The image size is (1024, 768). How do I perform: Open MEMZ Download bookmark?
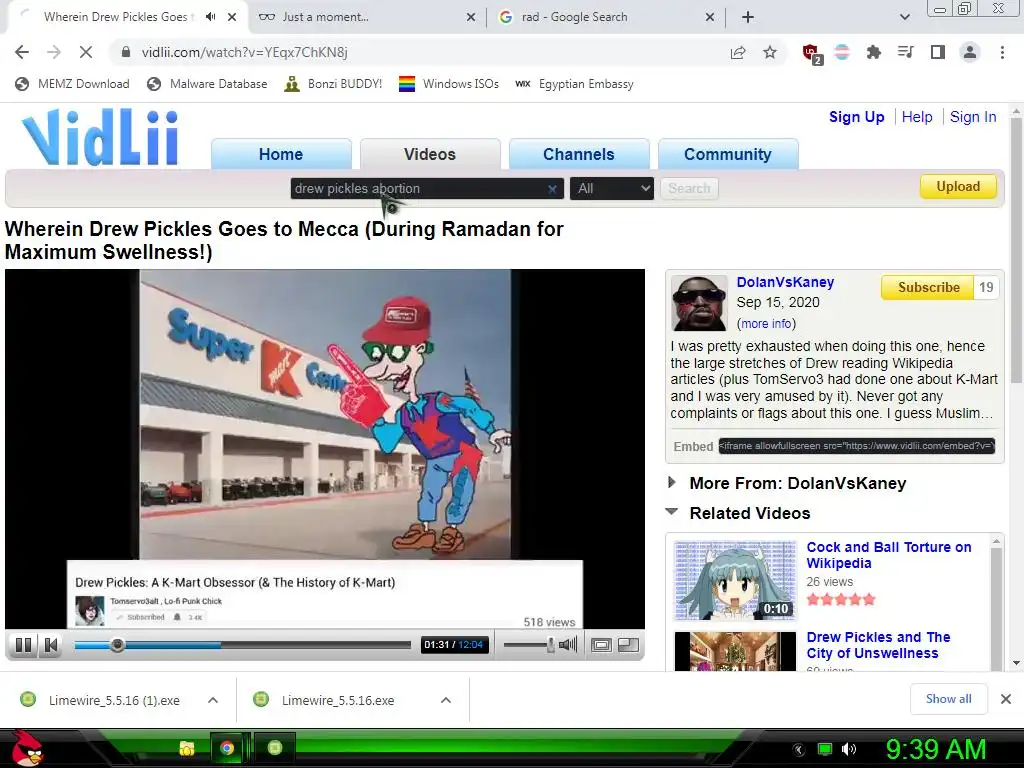tap(72, 84)
